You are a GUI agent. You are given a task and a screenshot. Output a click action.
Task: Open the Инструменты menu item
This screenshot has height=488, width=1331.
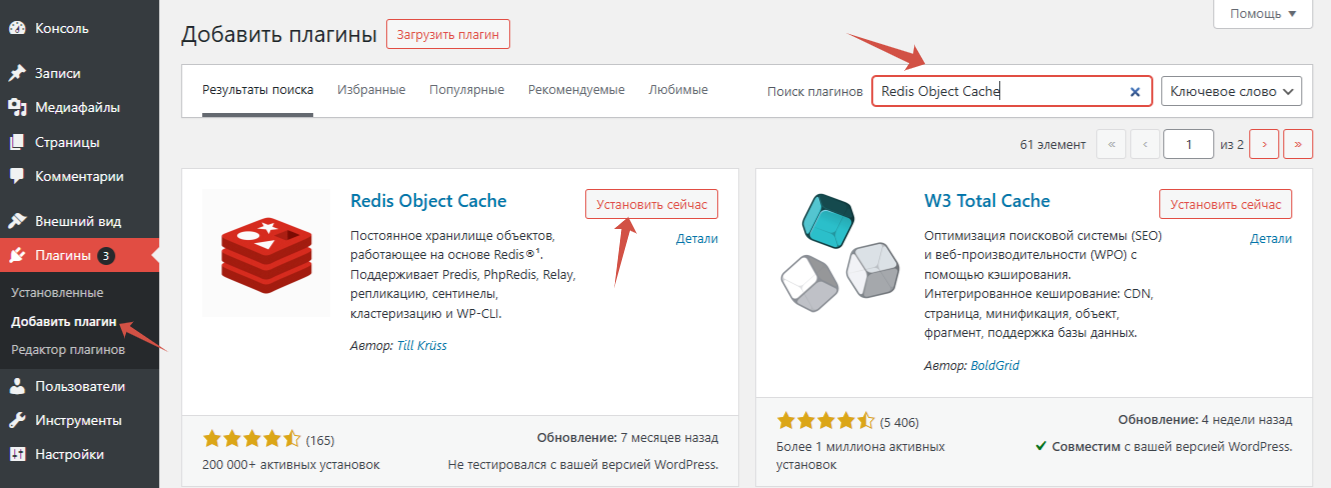pyautogui.click(x=80, y=420)
